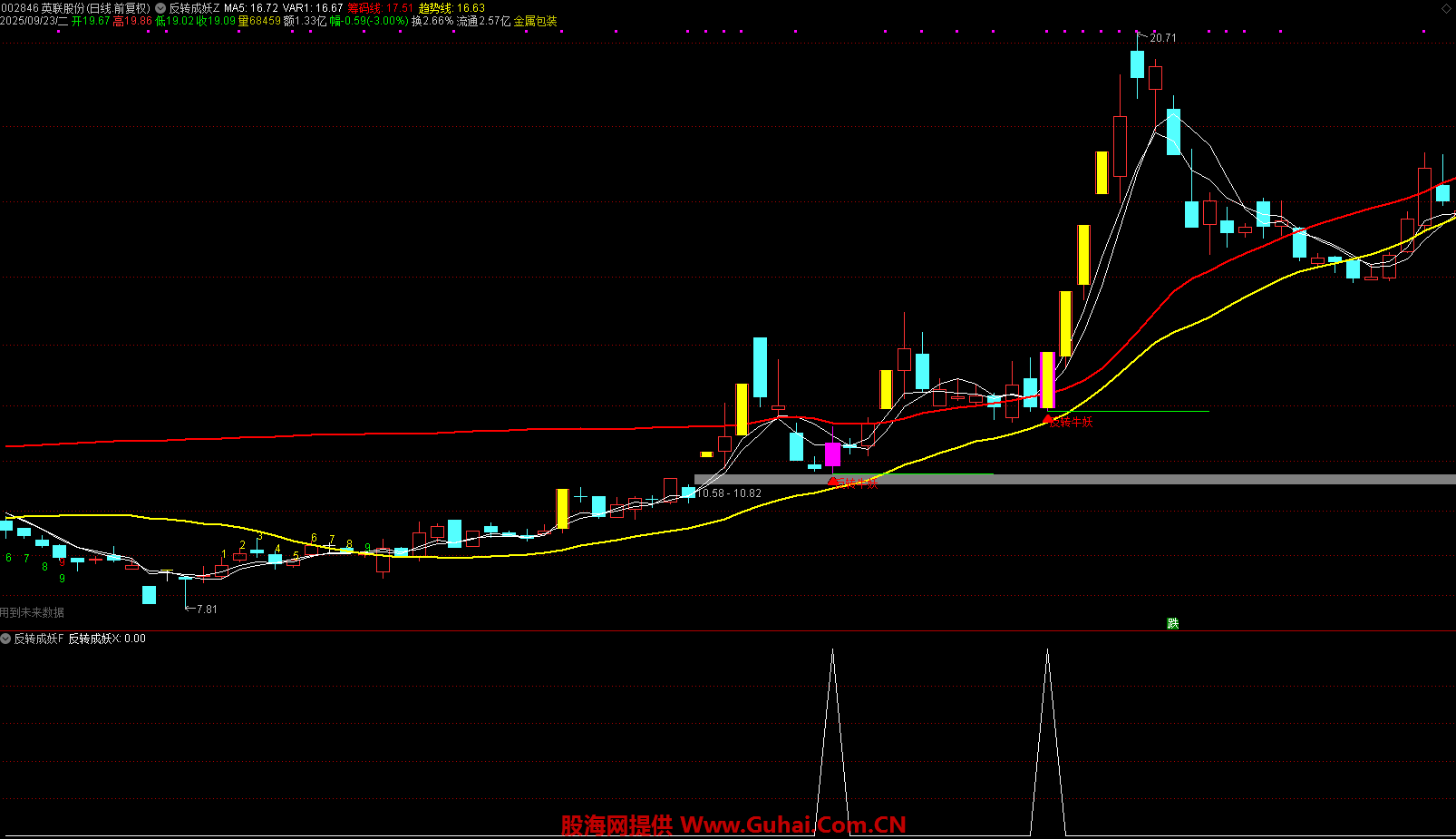Click the magenta candlestick on the chart
This screenshot has width=1456, height=839.
click(x=832, y=454)
